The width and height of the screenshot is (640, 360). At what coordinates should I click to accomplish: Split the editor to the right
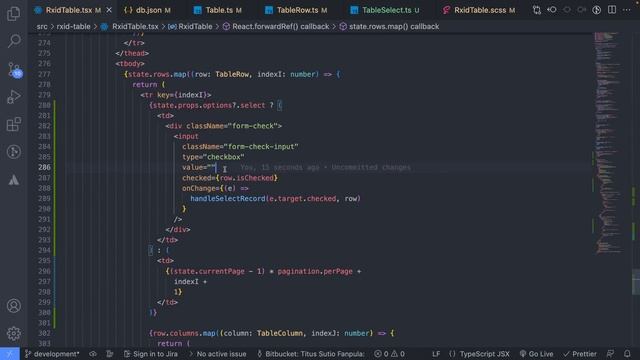coord(612,10)
